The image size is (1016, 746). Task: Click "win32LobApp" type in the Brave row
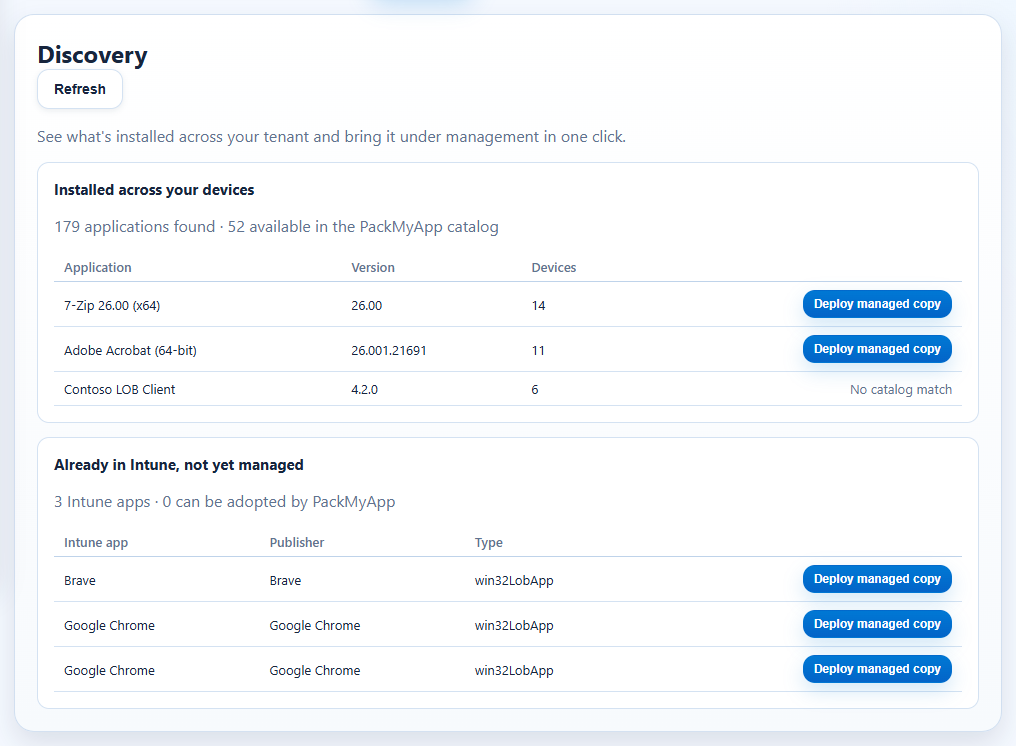tap(514, 581)
